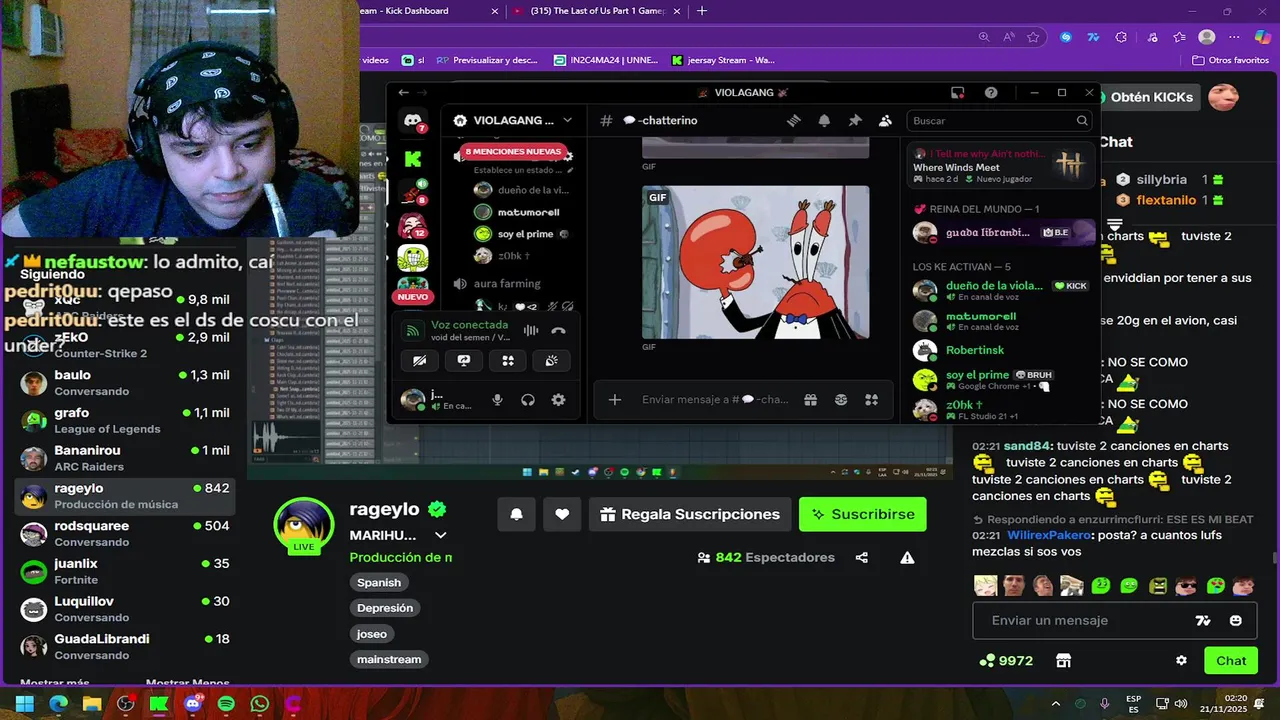Screen dimensions: 1280x720
Task: Open juanlix channel in following list
Action: coord(126,571)
